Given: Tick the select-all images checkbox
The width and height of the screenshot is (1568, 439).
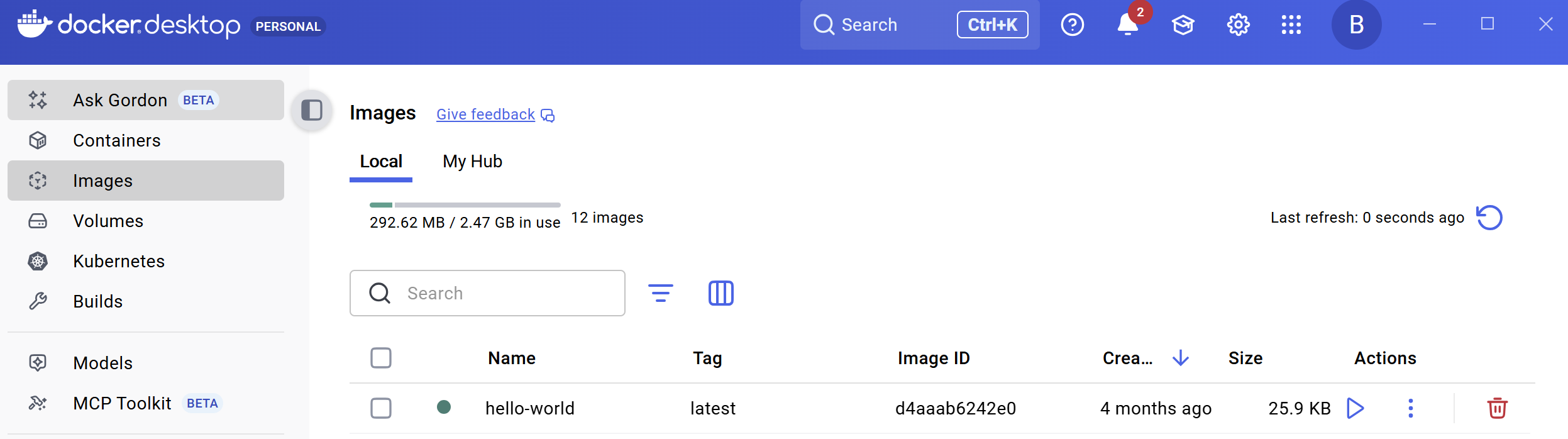Looking at the screenshot, I should click(x=381, y=358).
